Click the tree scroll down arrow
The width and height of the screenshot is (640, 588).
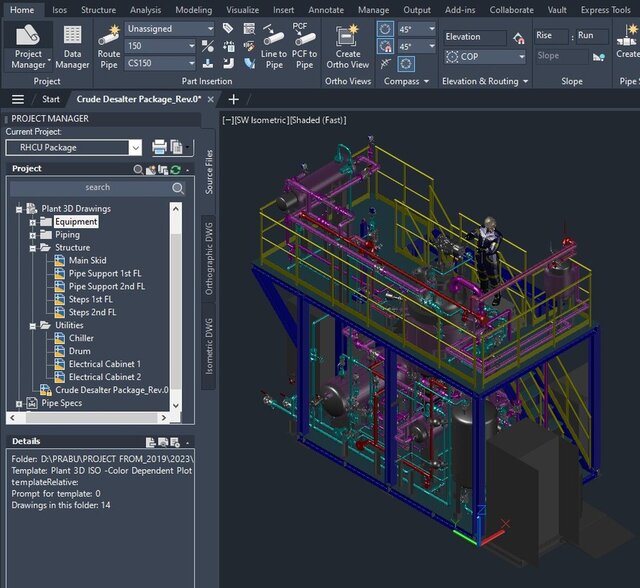(x=176, y=405)
